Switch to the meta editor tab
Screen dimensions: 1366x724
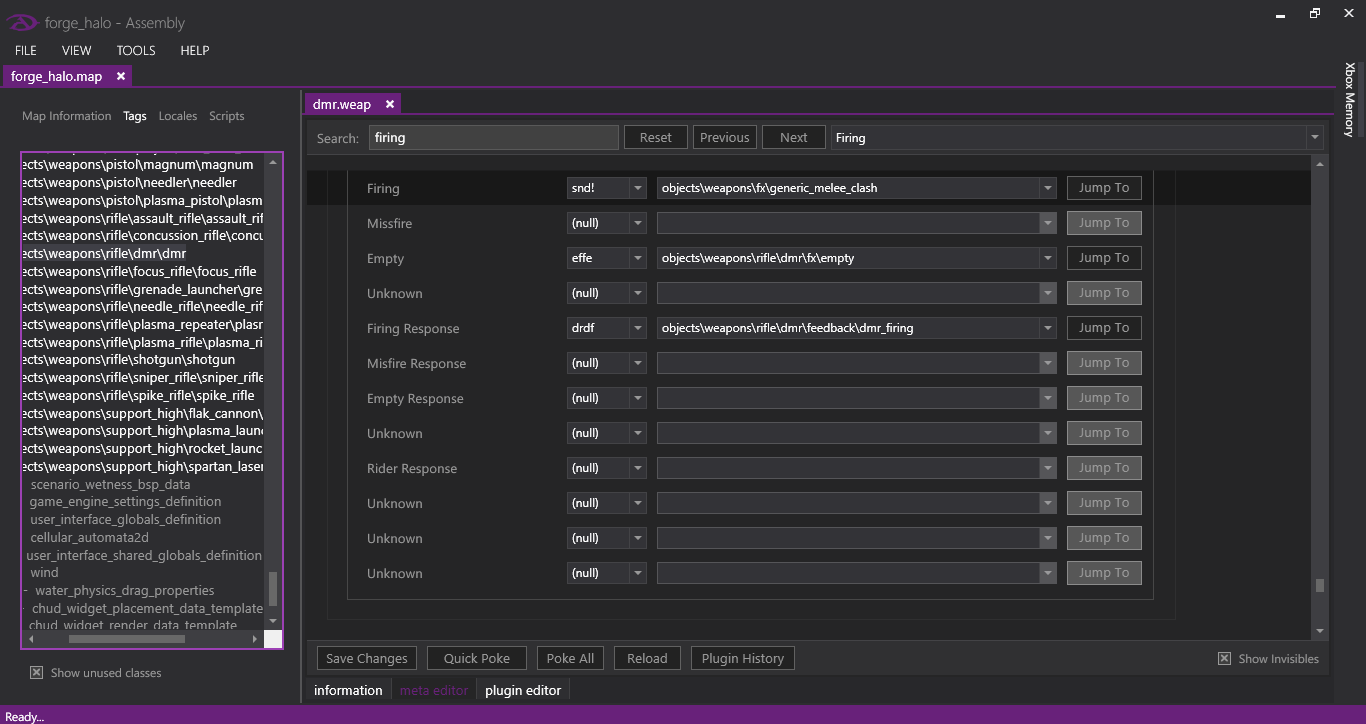pos(434,690)
